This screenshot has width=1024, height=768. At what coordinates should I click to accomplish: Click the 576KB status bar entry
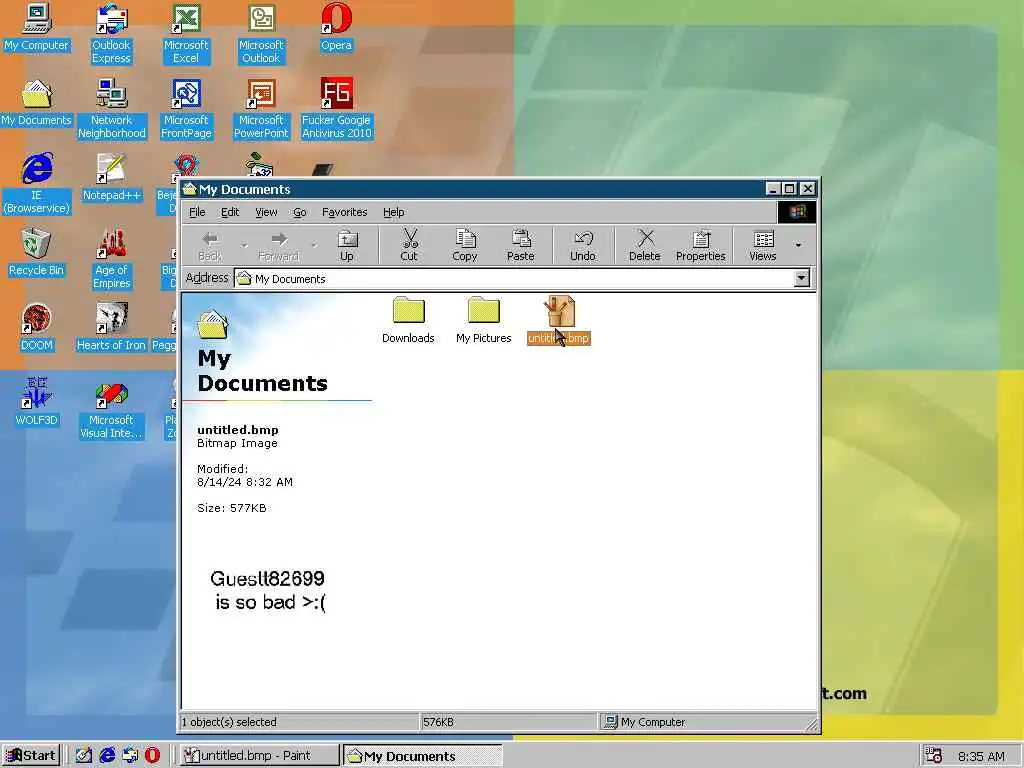[x=508, y=722]
